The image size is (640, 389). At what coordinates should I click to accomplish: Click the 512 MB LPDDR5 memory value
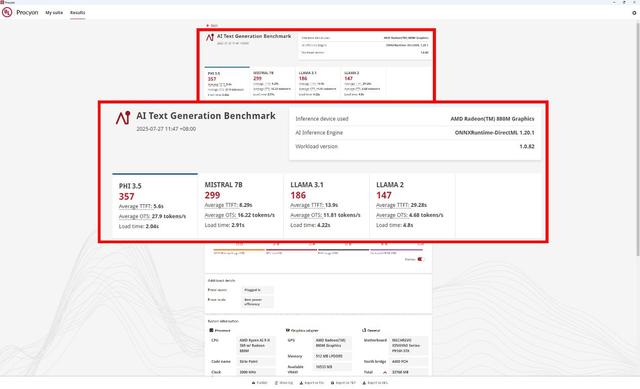(332, 356)
